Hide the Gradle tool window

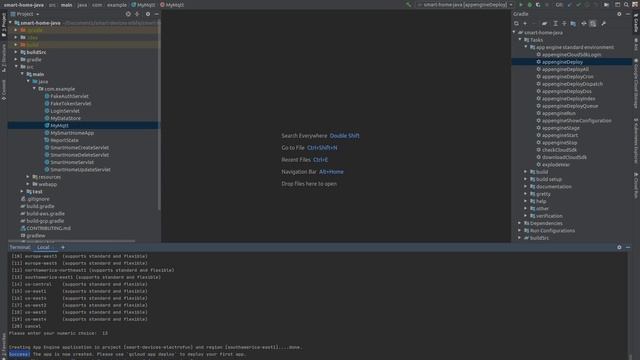click(x=628, y=14)
